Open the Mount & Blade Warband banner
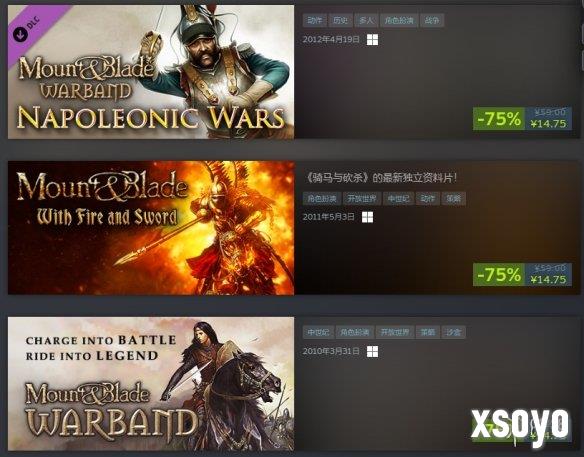Viewport: 584px width, 457px height. pyautogui.click(x=151, y=384)
